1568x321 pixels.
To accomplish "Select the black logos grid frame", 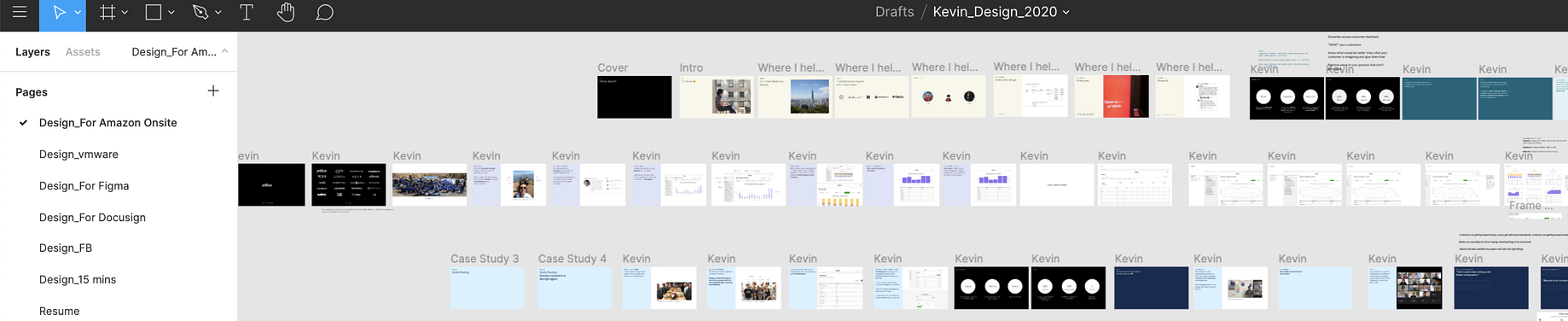I will 349,184.
